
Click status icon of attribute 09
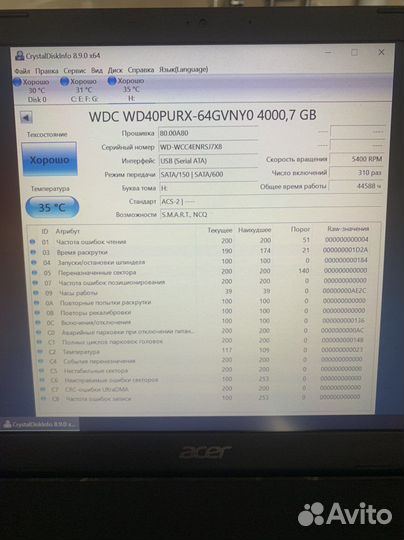(36, 293)
